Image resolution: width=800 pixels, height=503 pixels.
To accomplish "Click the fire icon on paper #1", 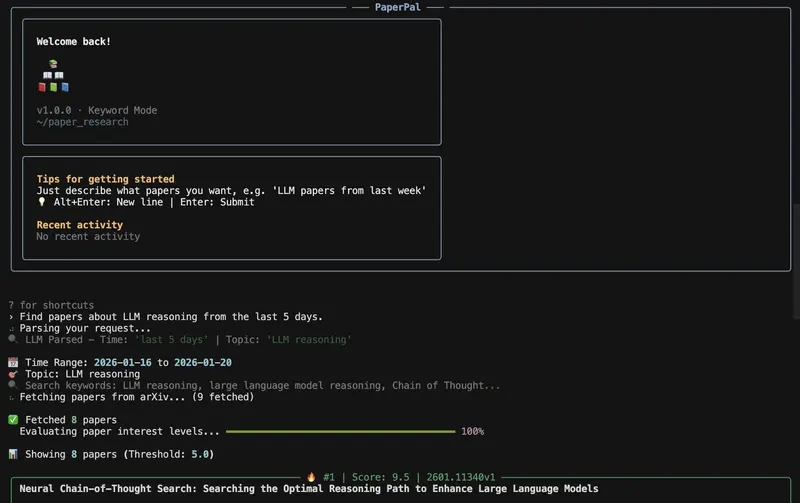I will pyautogui.click(x=311, y=477).
